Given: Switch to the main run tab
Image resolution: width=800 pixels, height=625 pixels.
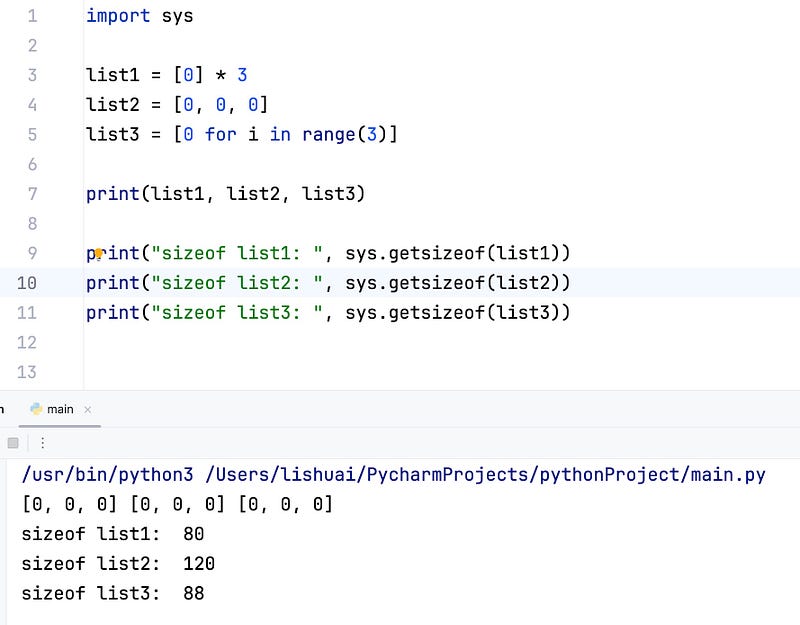Looking at the screenshot, I should click(x=60, y=409).
